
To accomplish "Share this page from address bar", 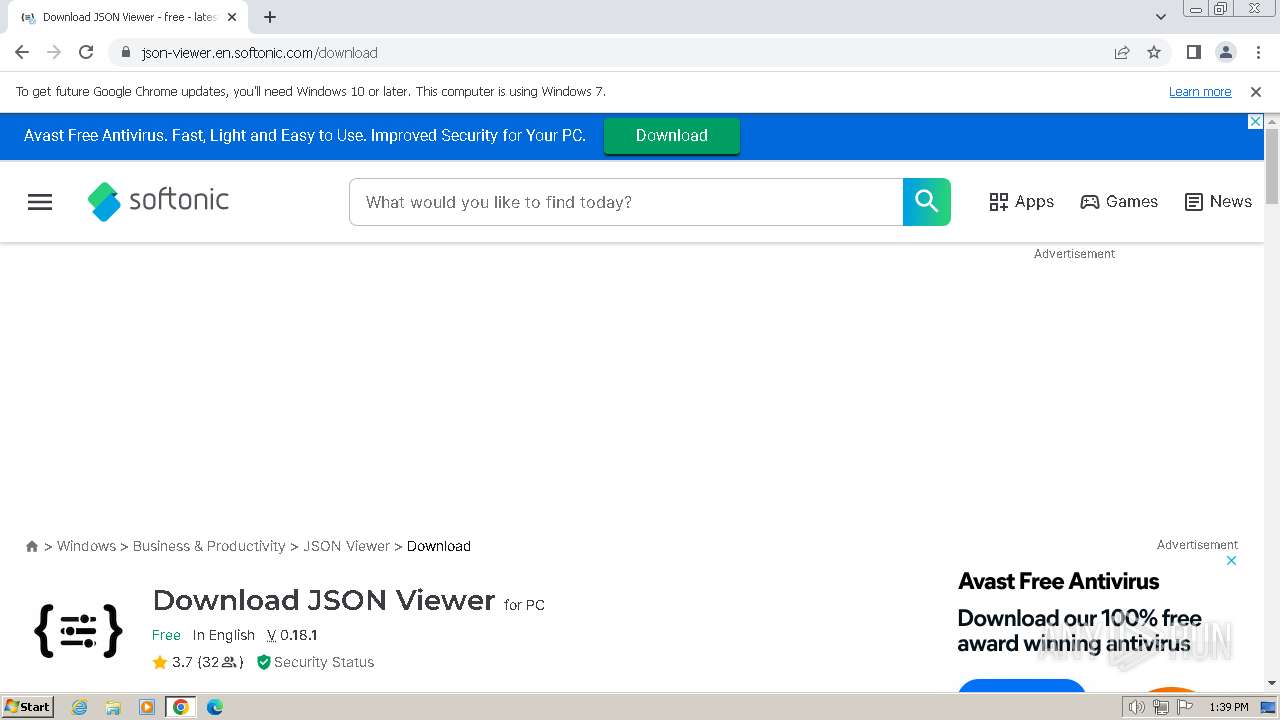I will pos(1122,53).
